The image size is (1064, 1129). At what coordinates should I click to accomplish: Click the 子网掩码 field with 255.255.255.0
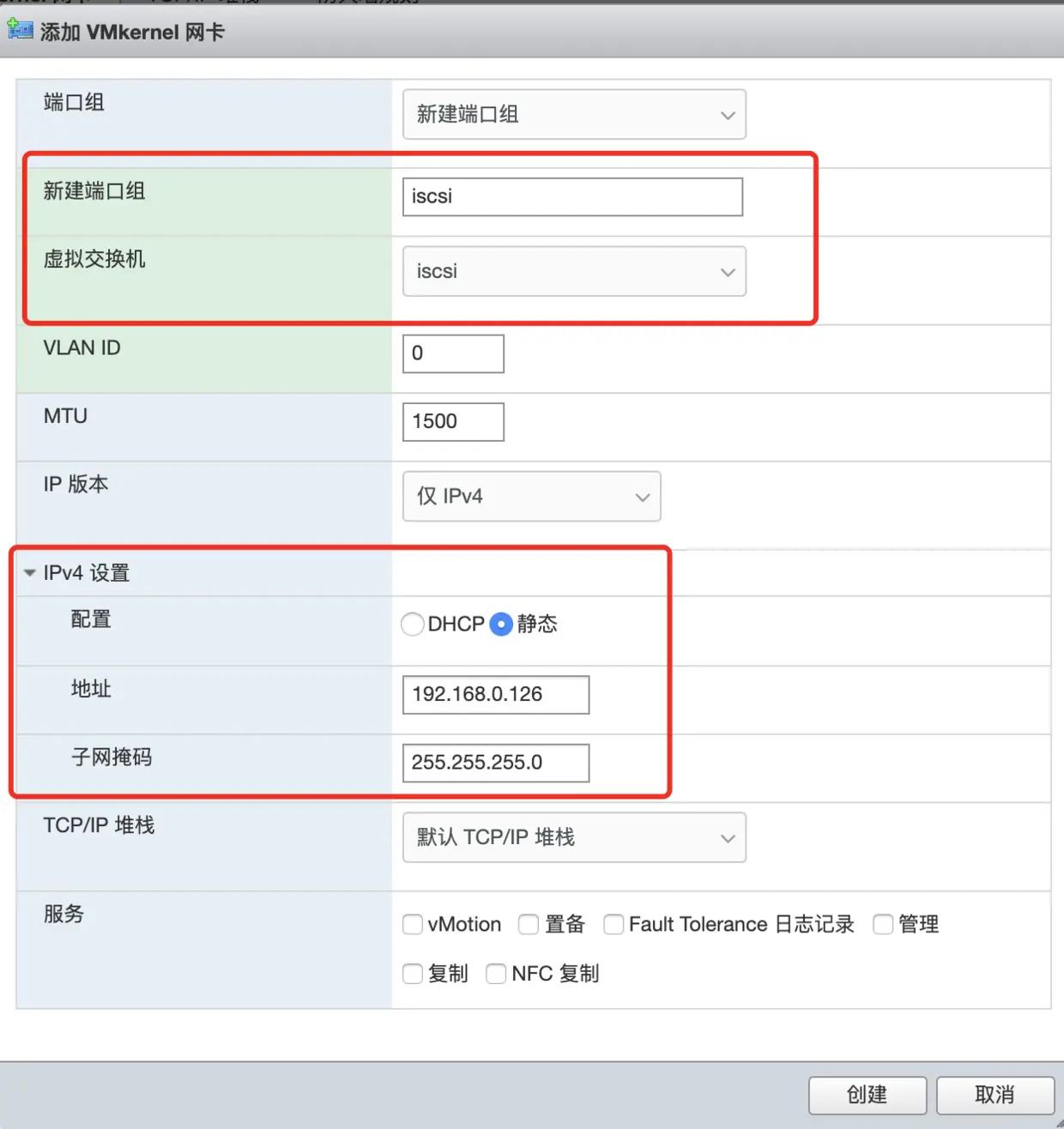(496, 763)
